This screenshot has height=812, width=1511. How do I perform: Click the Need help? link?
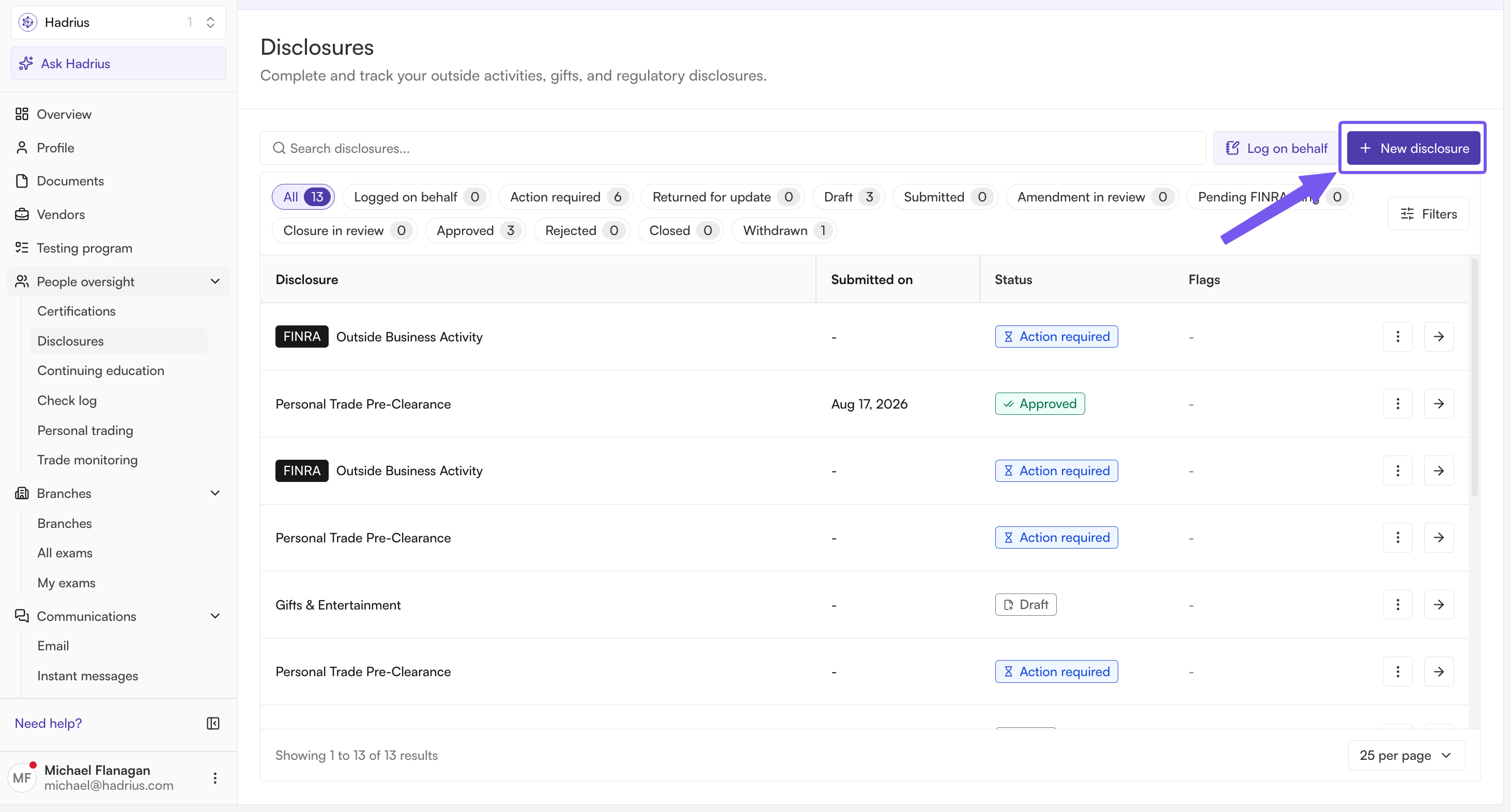[48, 723]
